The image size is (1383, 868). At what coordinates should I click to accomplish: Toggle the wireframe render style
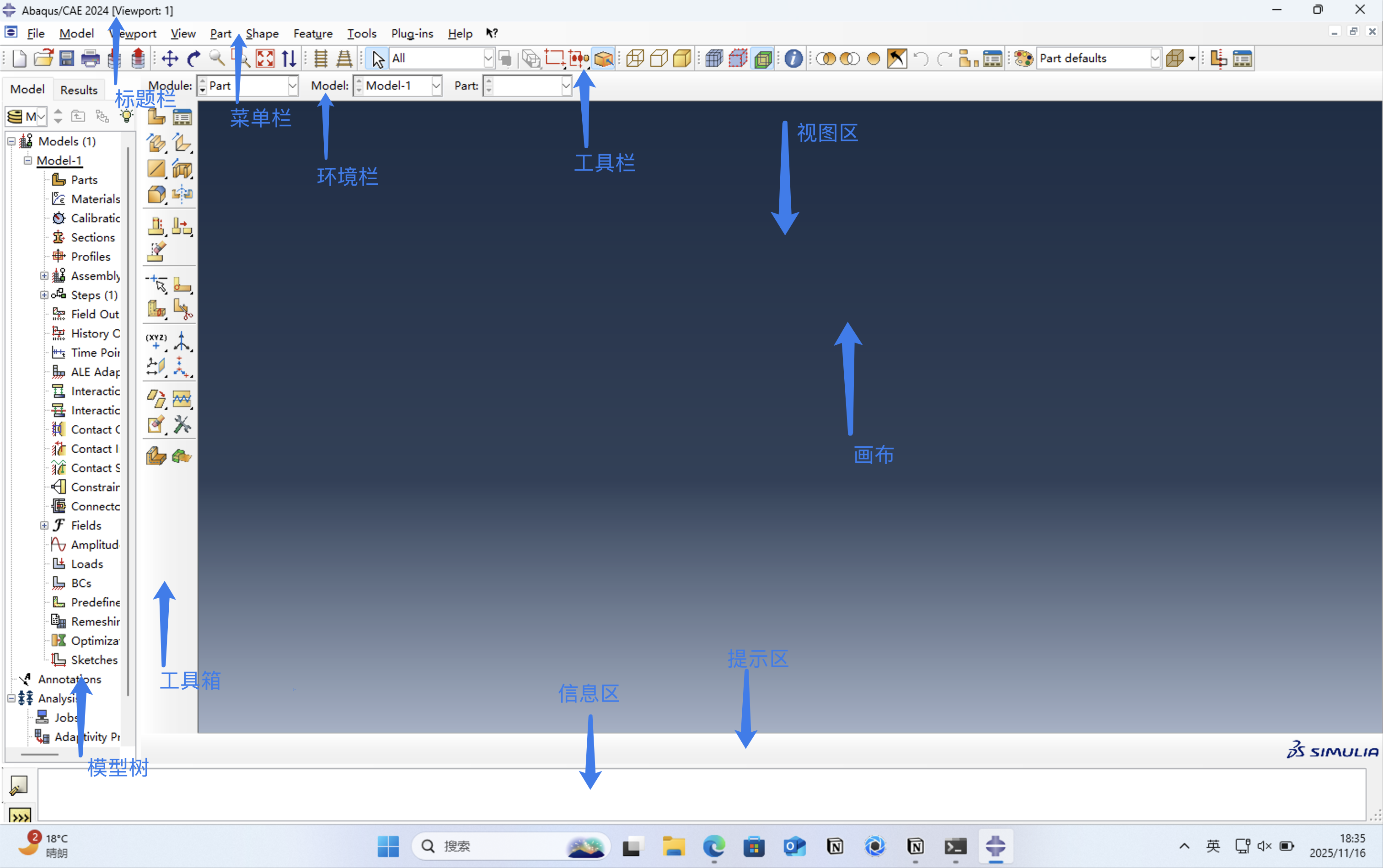[x=635, y=58]
